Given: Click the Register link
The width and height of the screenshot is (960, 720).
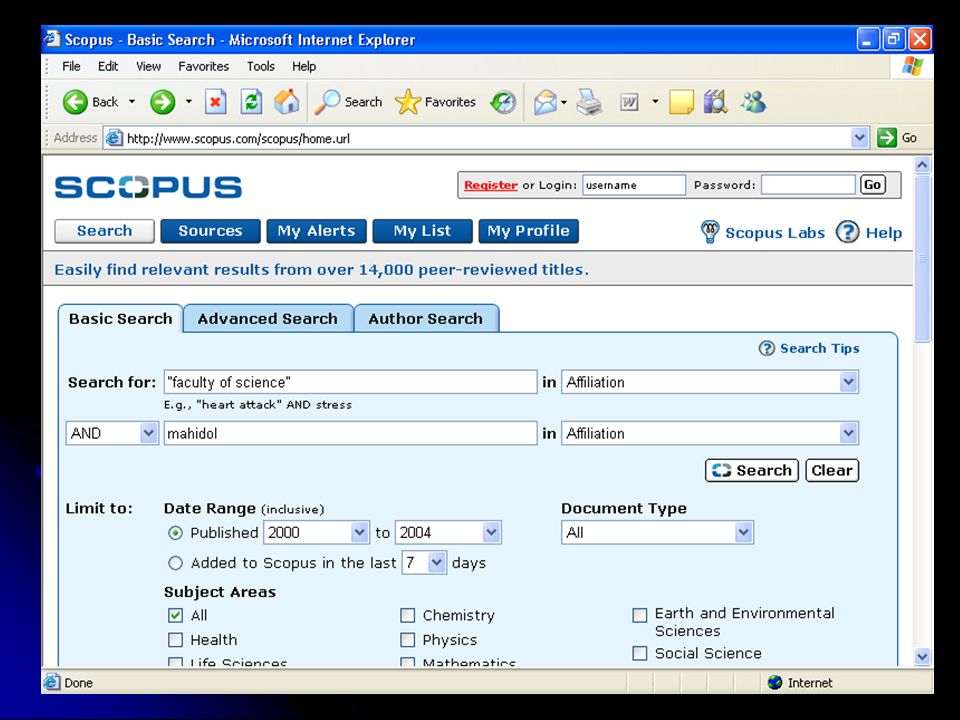Looking at the screenshot, I should pos(490,185).
